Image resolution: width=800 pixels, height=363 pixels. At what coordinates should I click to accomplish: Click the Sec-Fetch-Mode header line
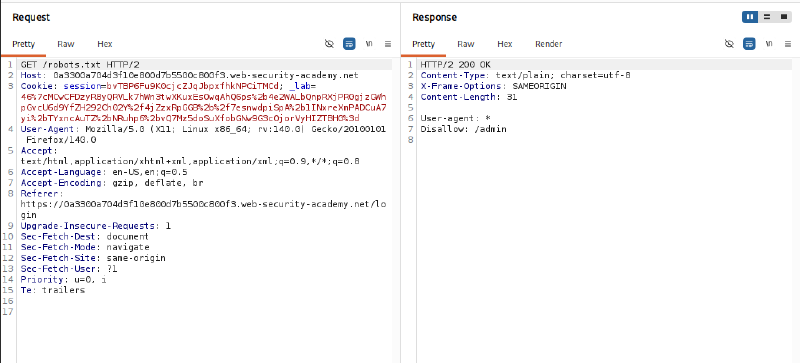(x=85, y=247)
